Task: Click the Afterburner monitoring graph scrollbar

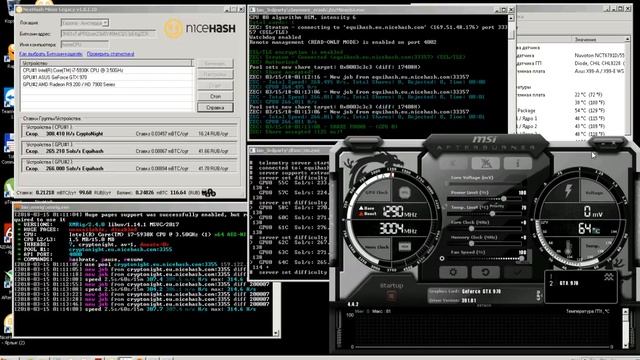Action: point(625,329)
